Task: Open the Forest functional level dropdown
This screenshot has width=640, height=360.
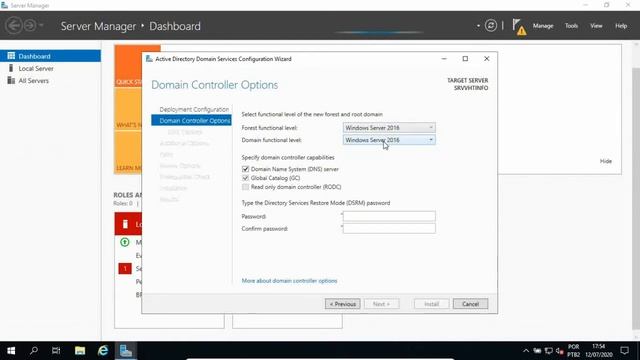Action: (389, 128)
